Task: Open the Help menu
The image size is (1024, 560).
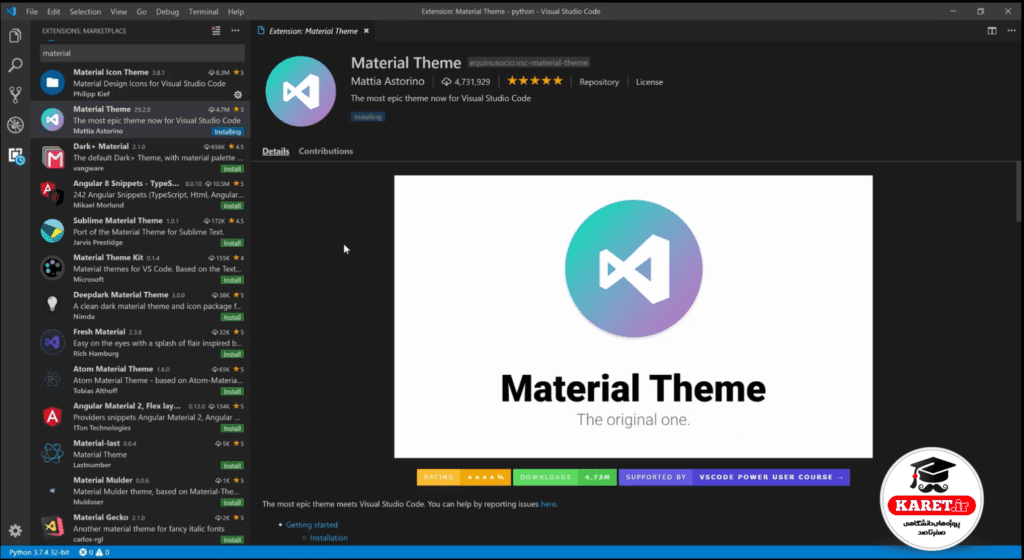Action: 236,11
